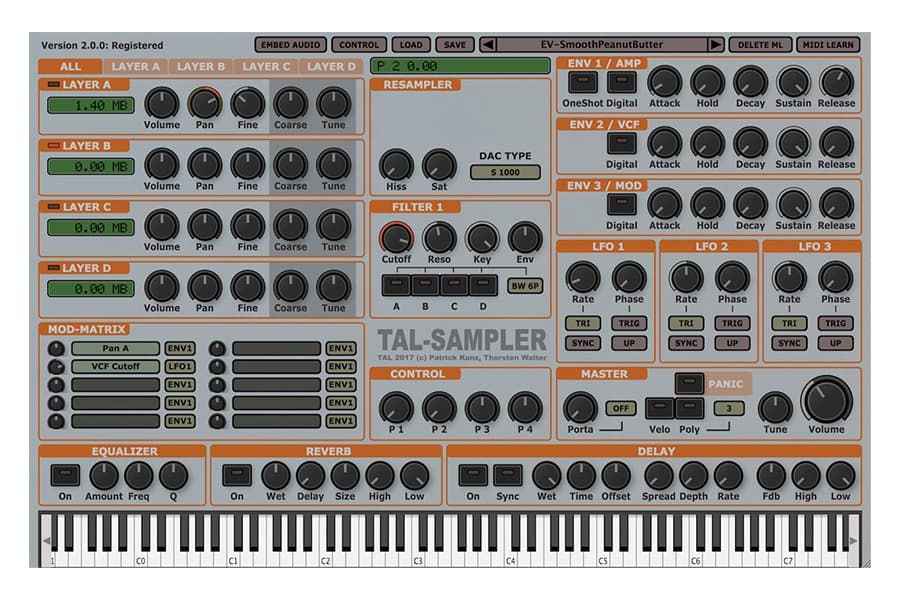This screenshot has height=600, width=900.
Task: Click the next preset arrow
Action: tap(718, 44)
